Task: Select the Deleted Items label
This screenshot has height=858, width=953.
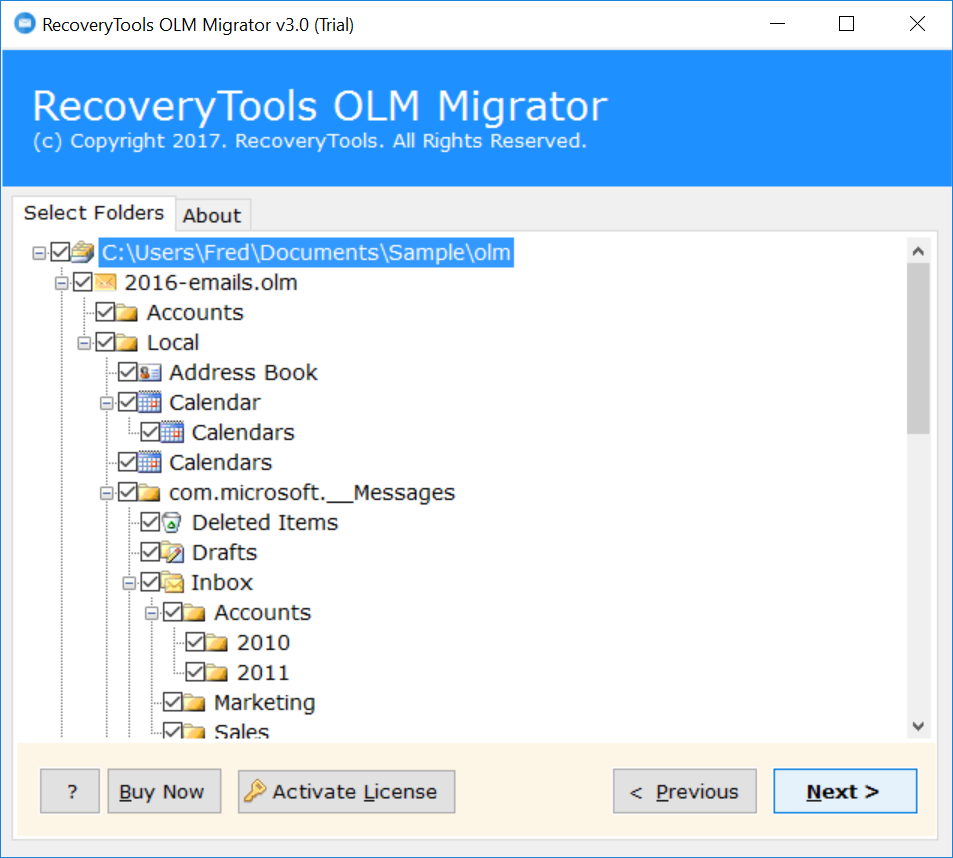Action: click(x=265, y=523)
